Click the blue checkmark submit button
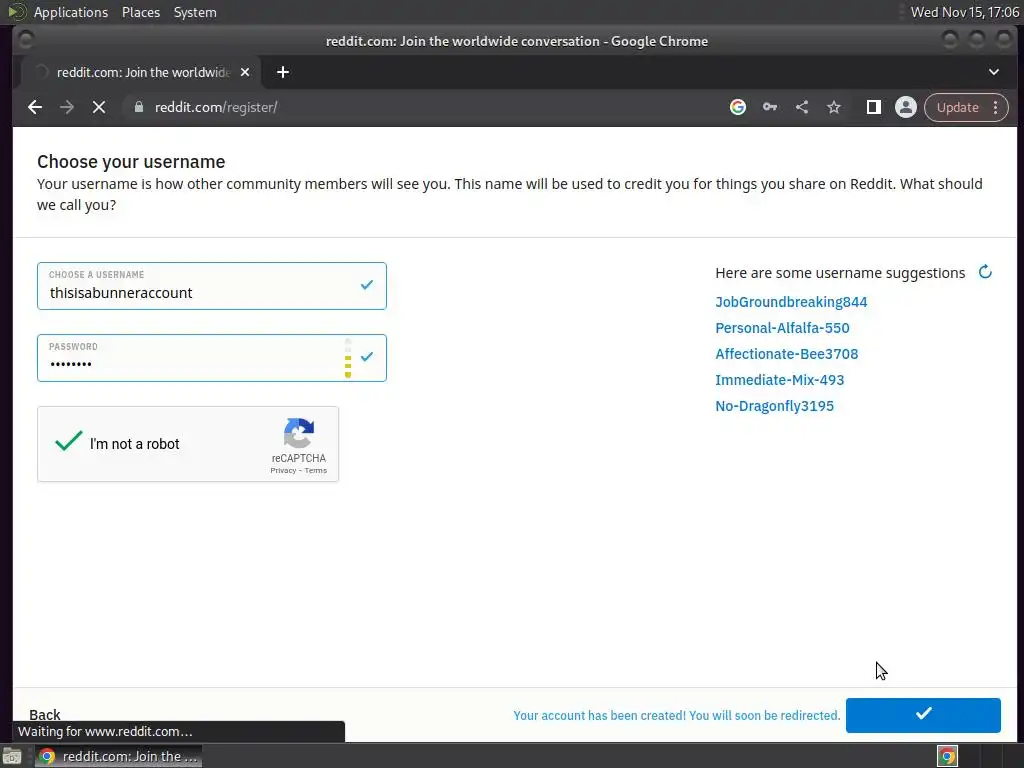 point(923,715)
